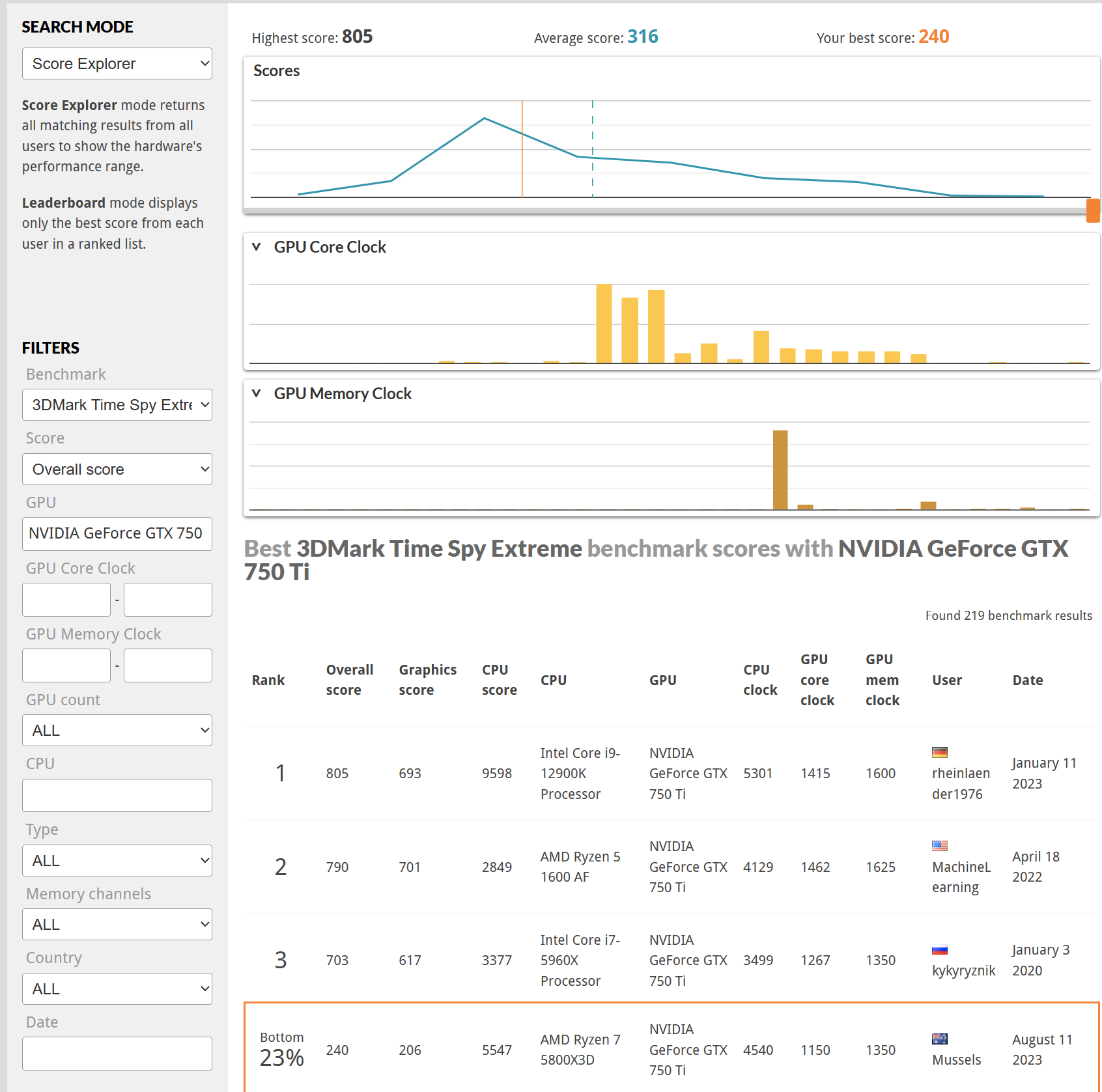
Task: Click the tallest GPU Core Clock histogram bar
Action: click(x=604, y=324)
